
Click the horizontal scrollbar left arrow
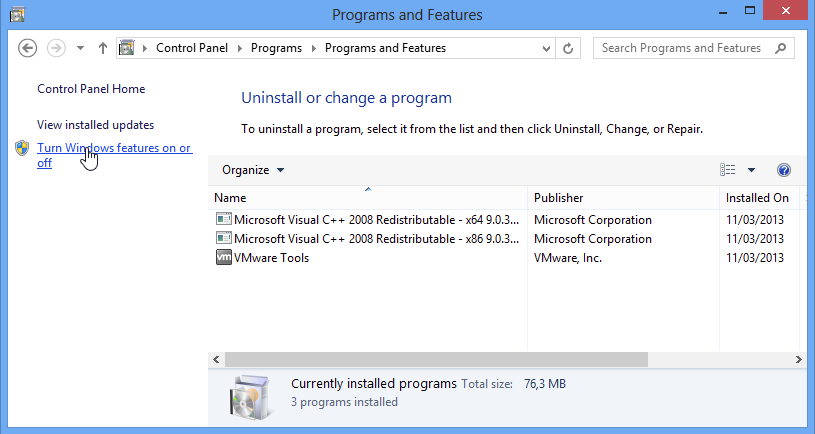pyautogui.click(x=216, y=359)
